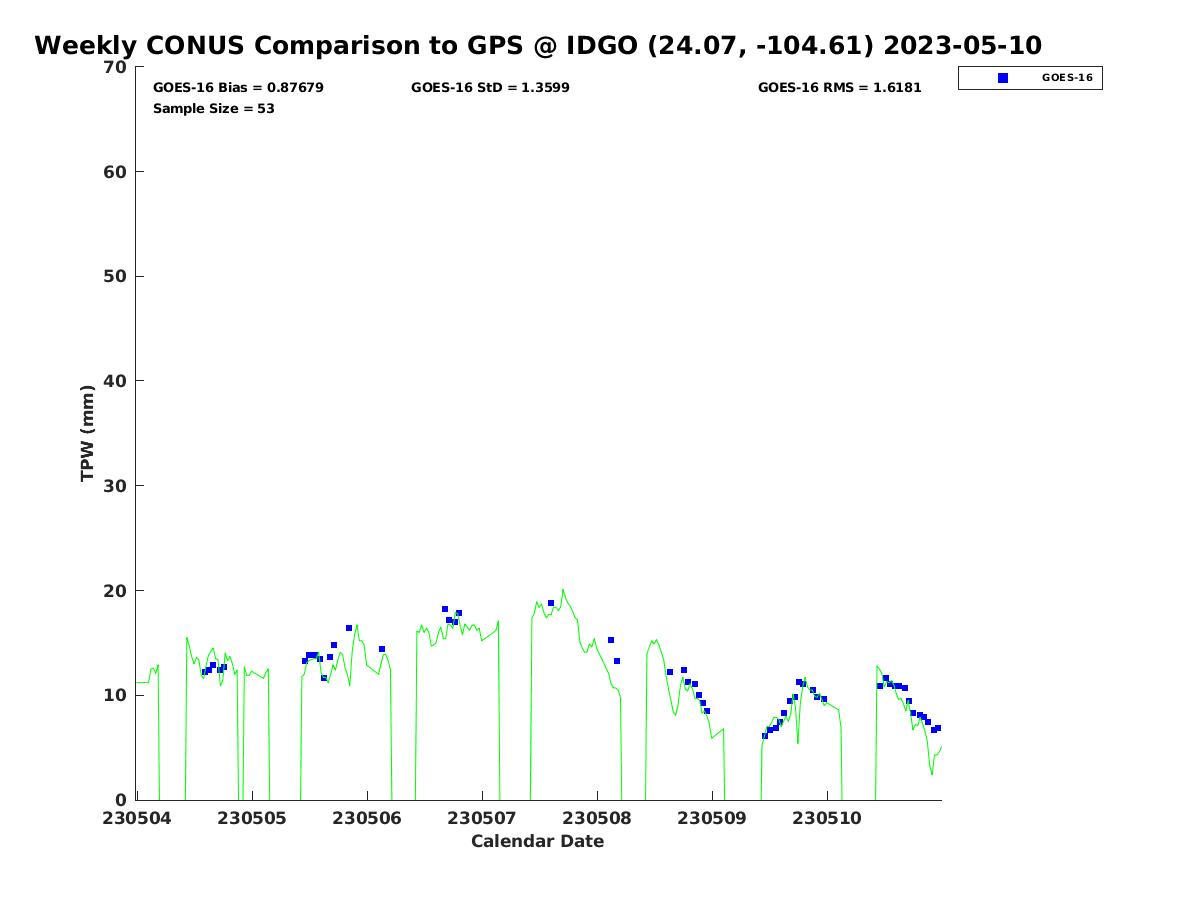Viewport: 1200px width, 900px height.
Task: Click the GOES-16 RMS = 1.6181 label
Action: coord(840,88)
